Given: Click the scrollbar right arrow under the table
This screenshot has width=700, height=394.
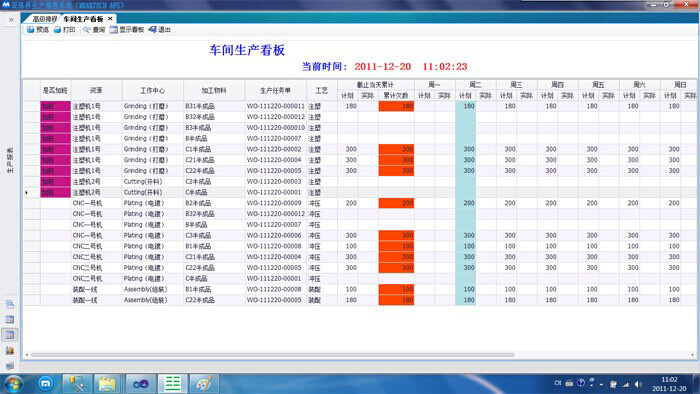Looking at the screenshot, I should [x=693, y=355].
